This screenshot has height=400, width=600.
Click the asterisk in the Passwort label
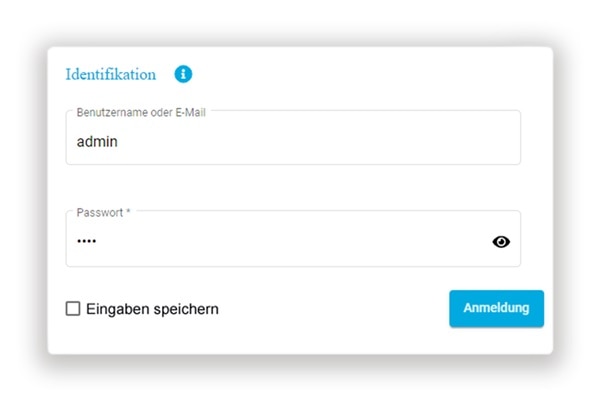(128, 213)
